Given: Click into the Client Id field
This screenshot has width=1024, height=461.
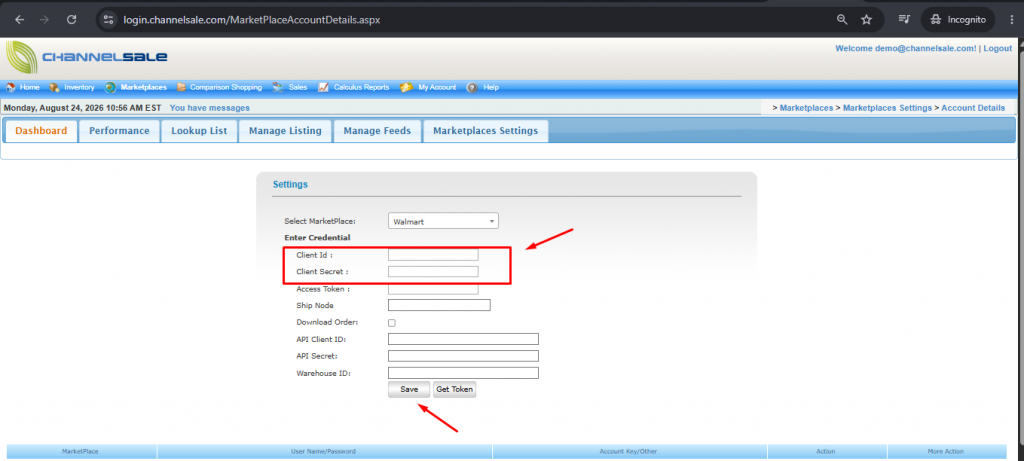Looking at the screenshot, I should click(433, 255).
